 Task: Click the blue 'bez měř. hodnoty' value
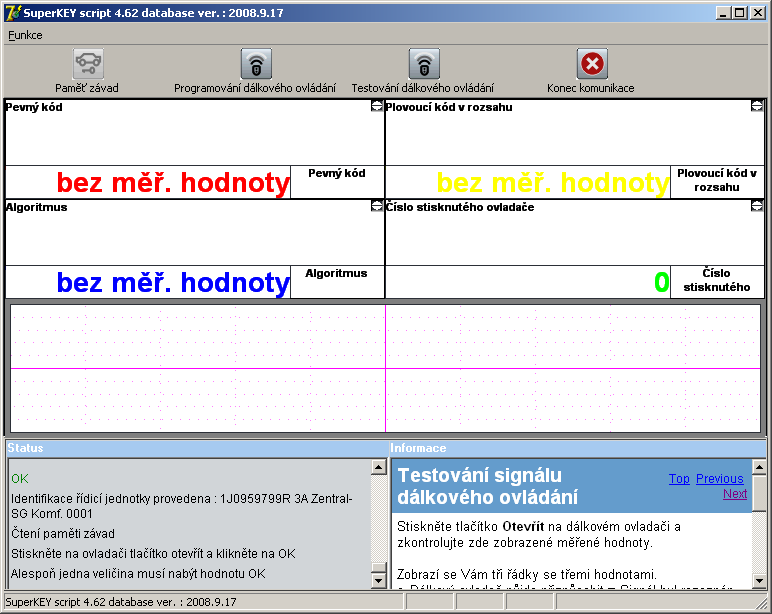click(x=173, y=283)
